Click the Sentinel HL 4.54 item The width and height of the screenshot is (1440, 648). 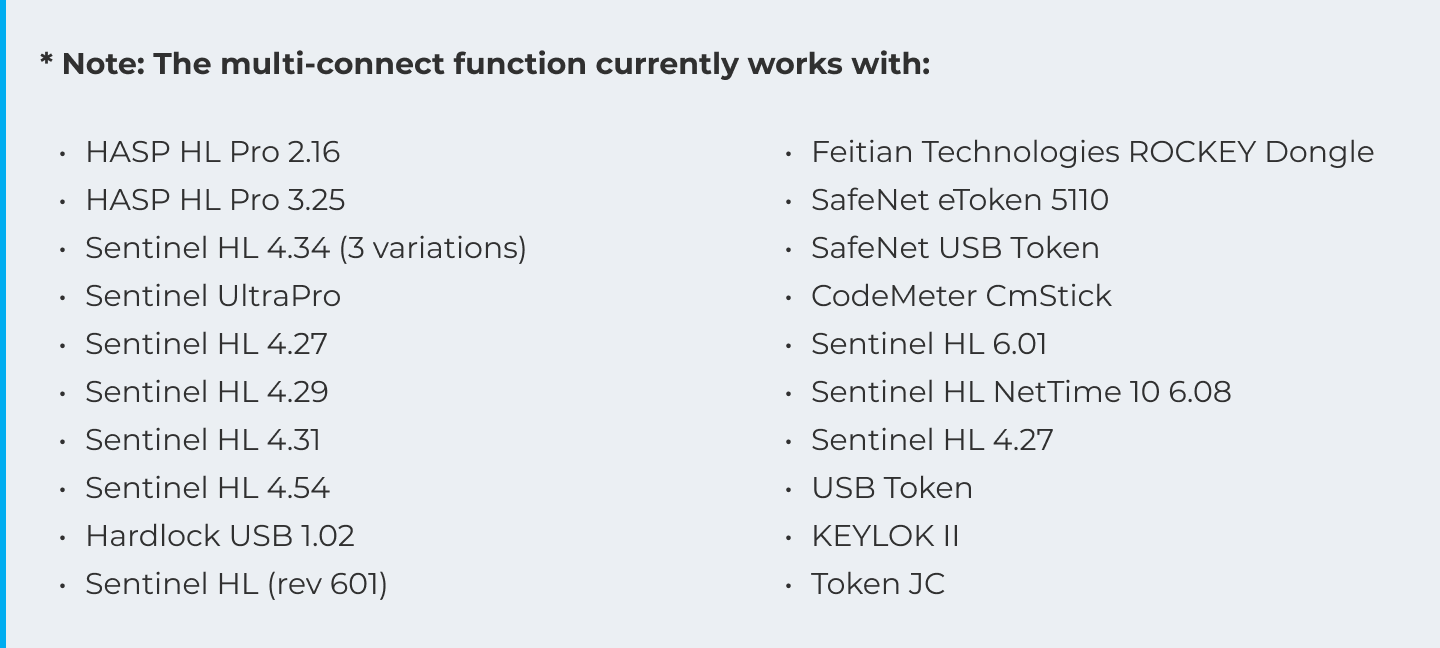[x=207, y=488]
